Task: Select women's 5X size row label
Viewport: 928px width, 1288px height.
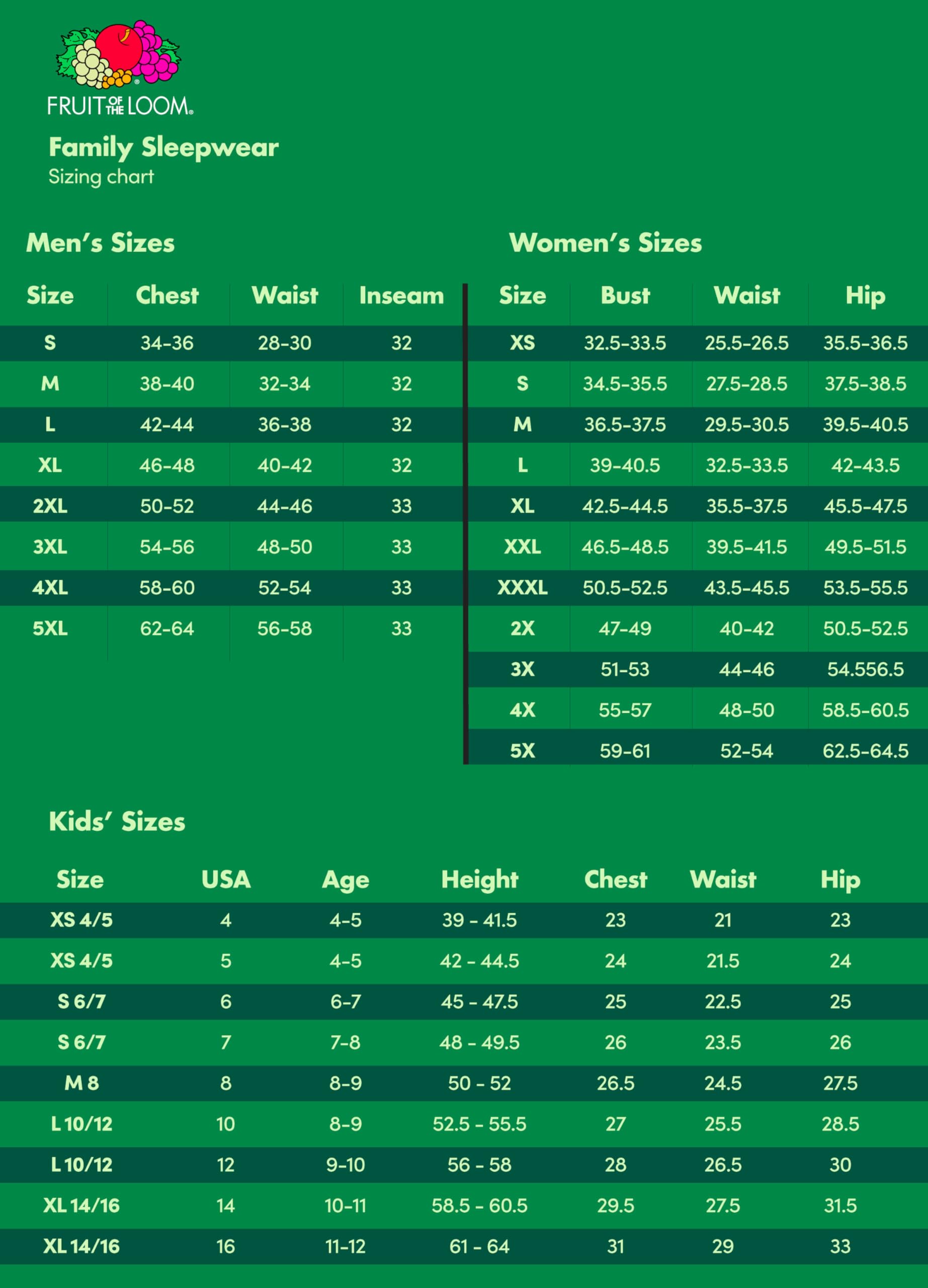Action: [x=522, y=751]
